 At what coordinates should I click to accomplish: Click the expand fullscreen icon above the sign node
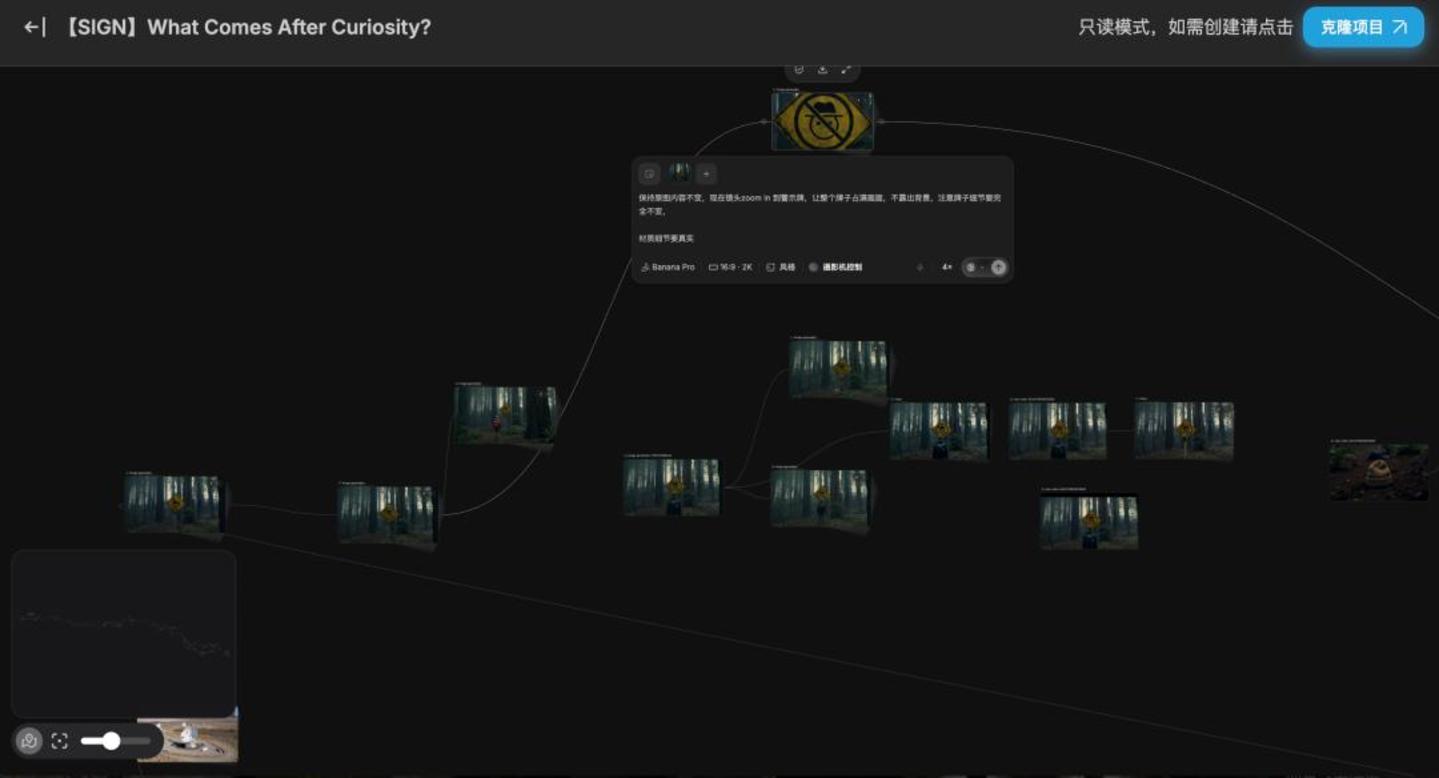(x=846, y=69)
